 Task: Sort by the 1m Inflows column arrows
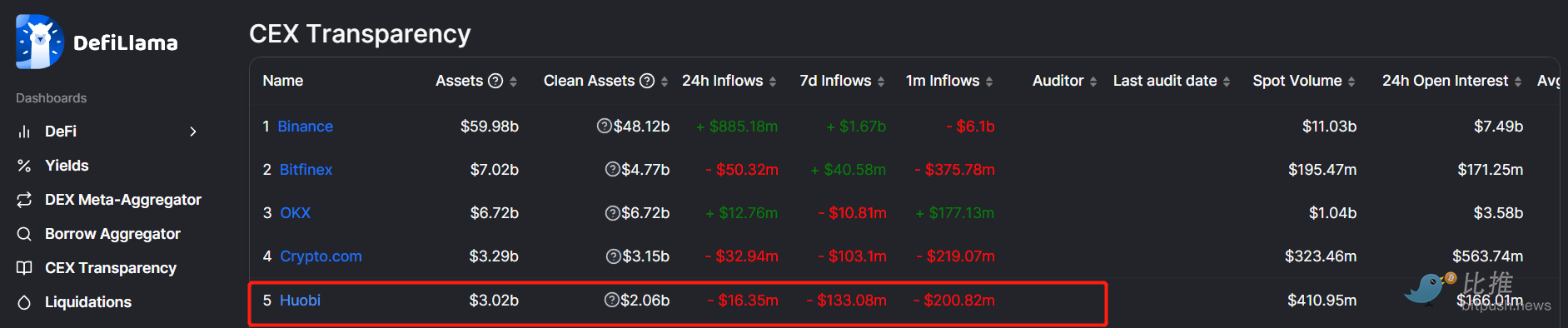tap(989, 82)
